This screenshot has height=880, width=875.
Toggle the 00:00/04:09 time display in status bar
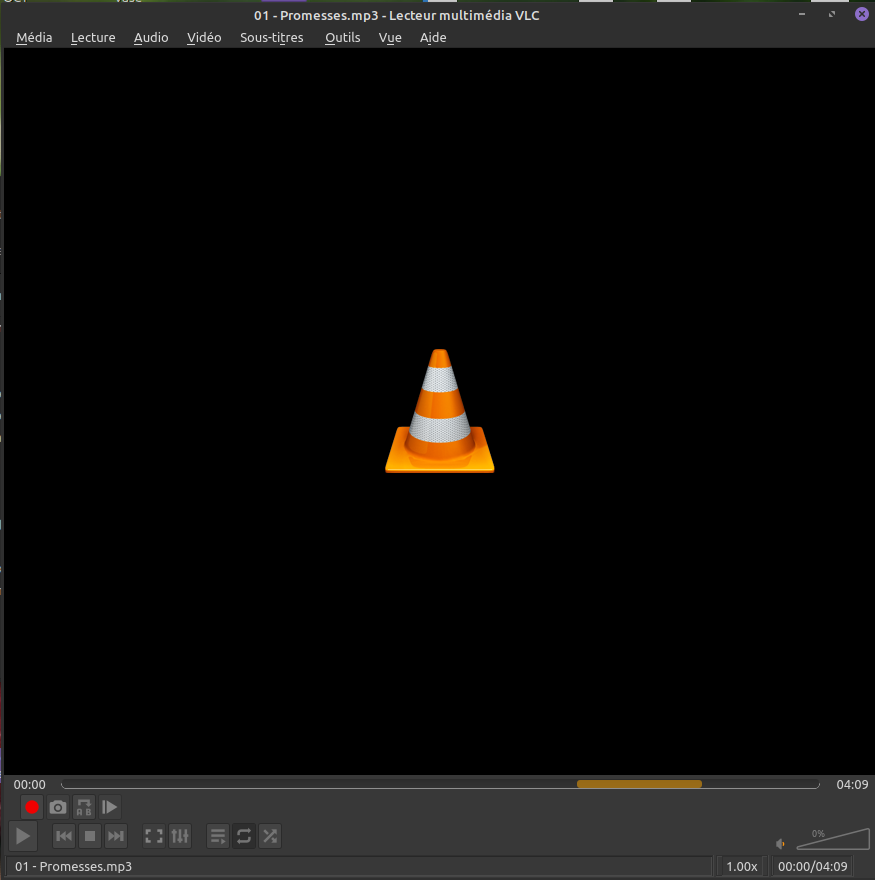pyautogui.click(x=812, y=867)
